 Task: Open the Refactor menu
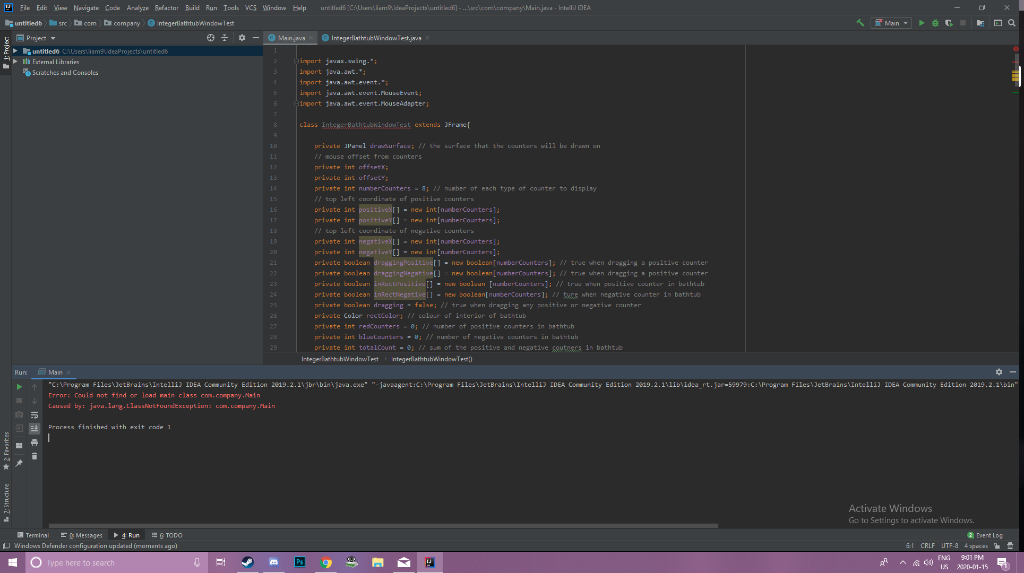[167, 8]
